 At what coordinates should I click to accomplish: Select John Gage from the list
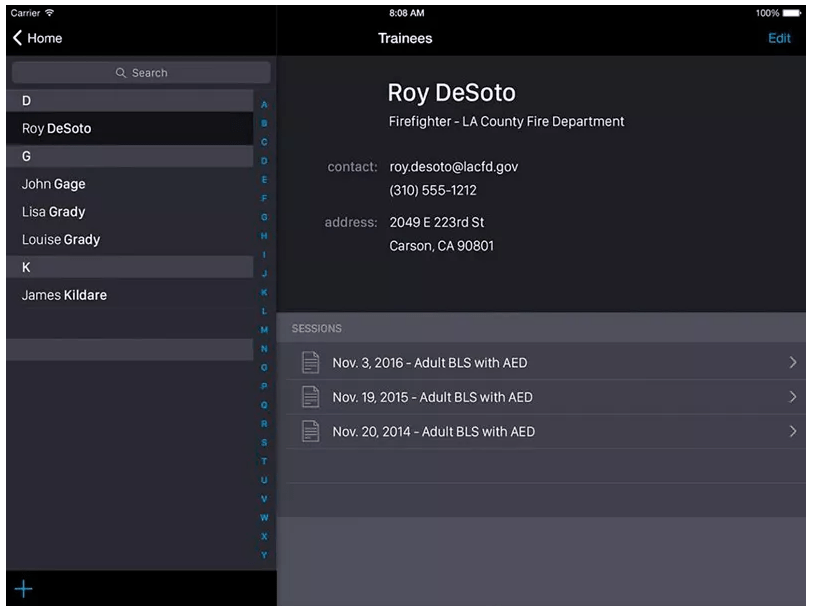point(54,184)
